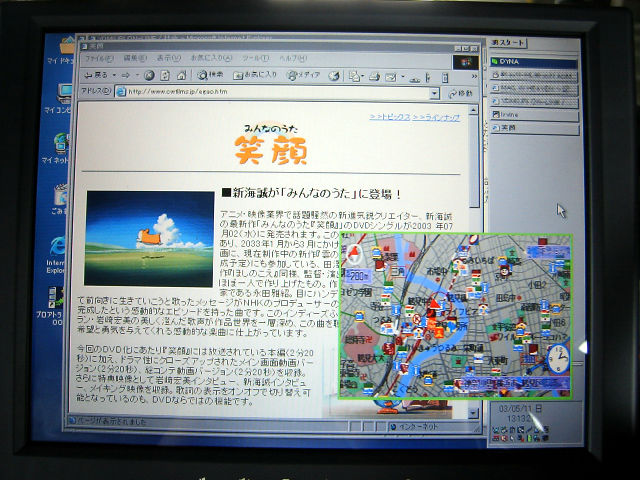This screenshot has height=480, width=640.
Task: Click the Go (移動) button beside address bar
Action: [x=459, y=93]
